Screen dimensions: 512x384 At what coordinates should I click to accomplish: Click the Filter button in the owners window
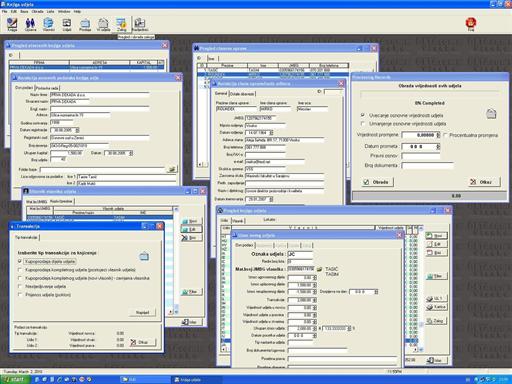[191, 292]
